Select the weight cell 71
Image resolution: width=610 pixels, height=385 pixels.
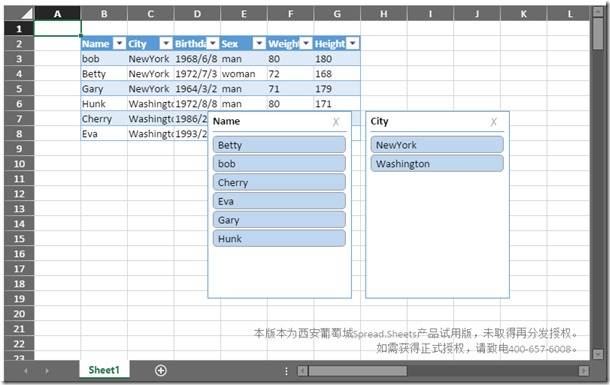291,89
